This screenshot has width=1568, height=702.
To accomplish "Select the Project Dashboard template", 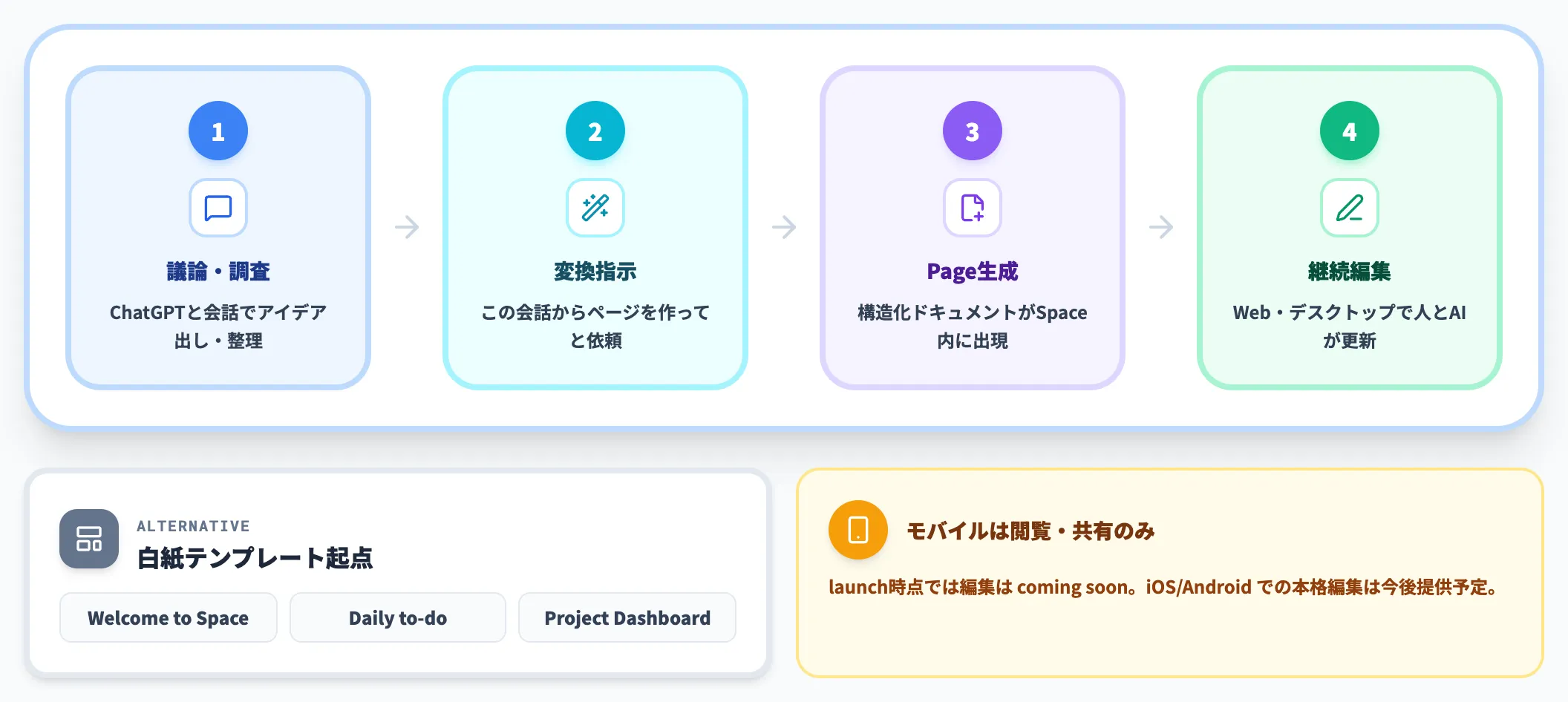I will point(627,617).
